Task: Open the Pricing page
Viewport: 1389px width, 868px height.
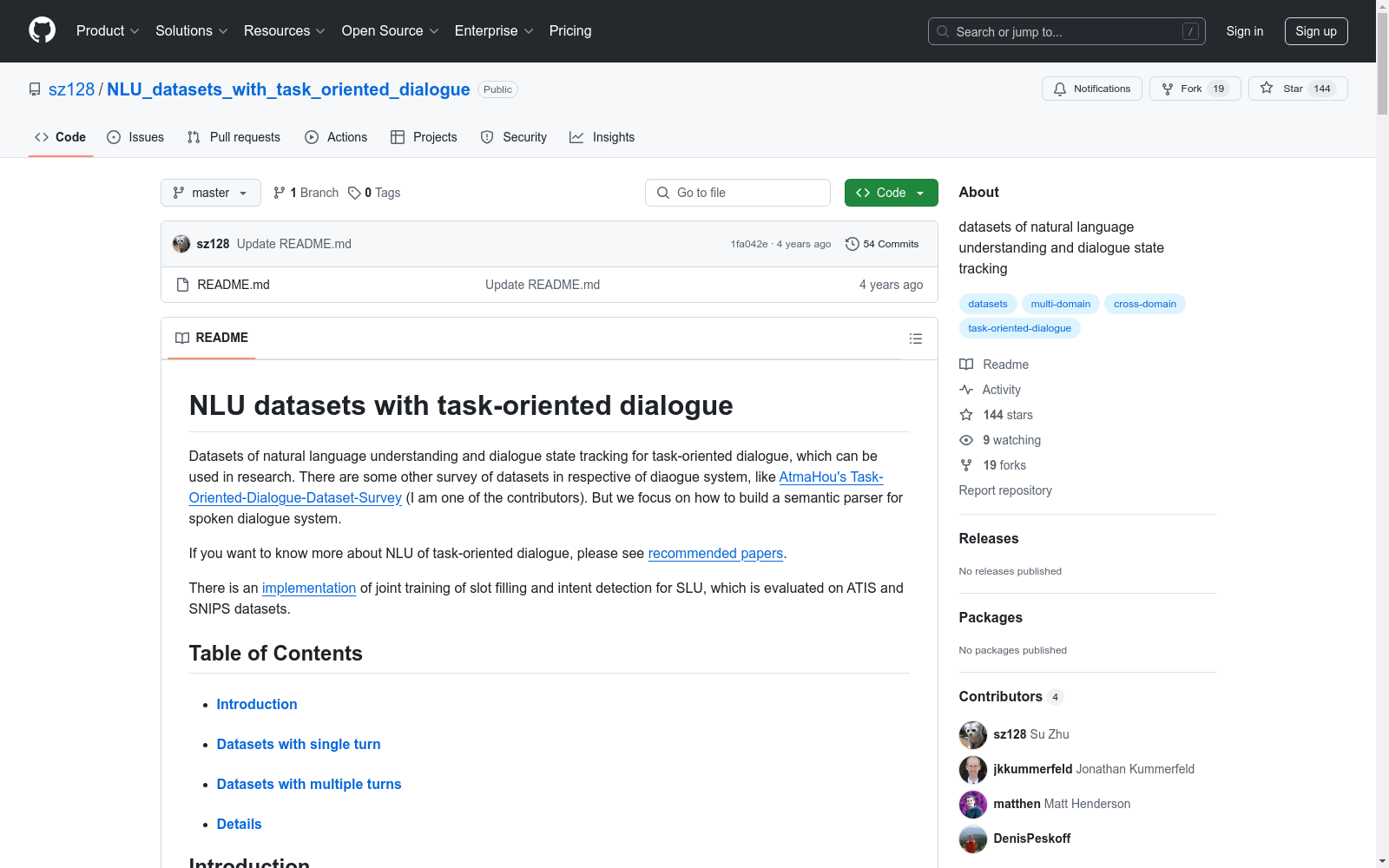Action: (570, 31)
